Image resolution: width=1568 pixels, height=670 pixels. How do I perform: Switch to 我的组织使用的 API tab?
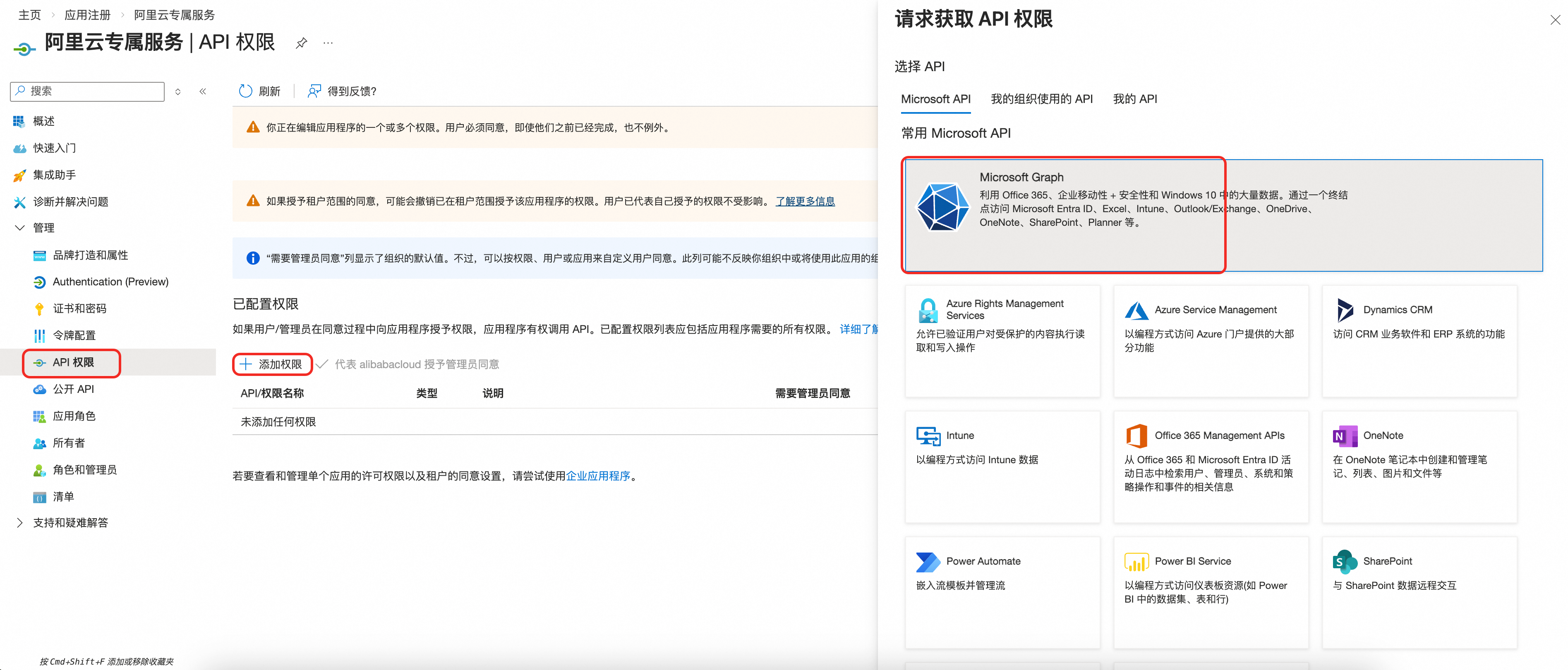(1041, 99)
